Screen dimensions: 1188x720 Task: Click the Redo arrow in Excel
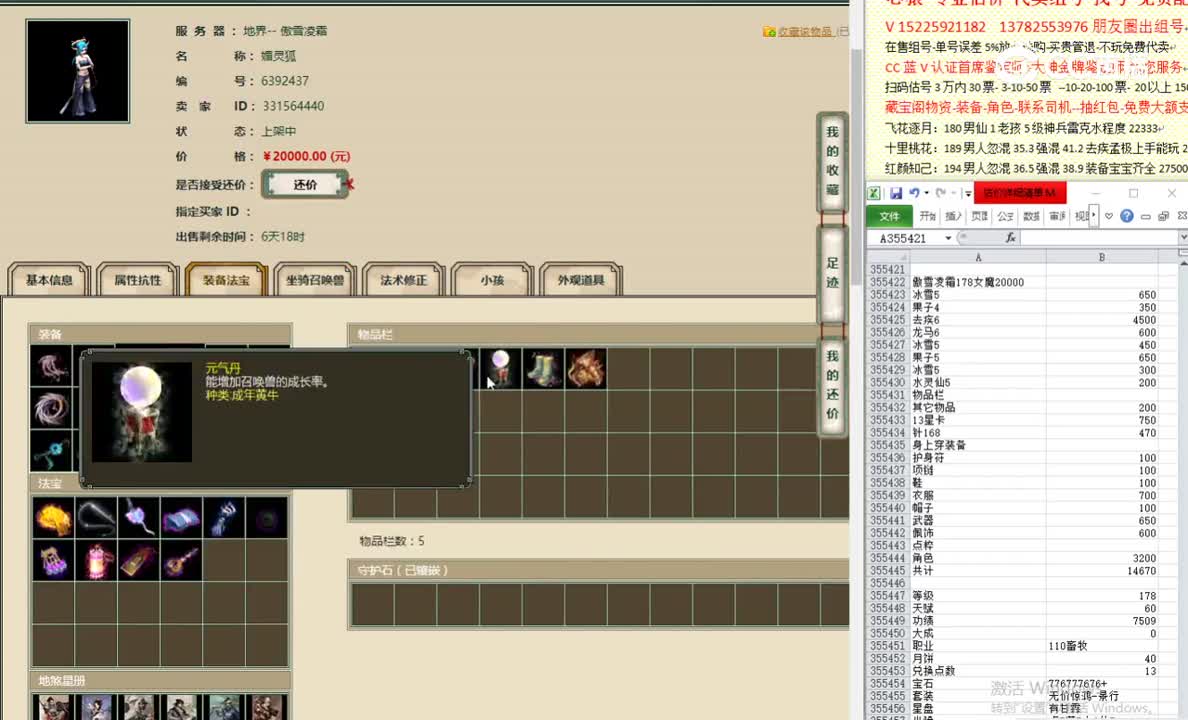[x=940, y=193]
